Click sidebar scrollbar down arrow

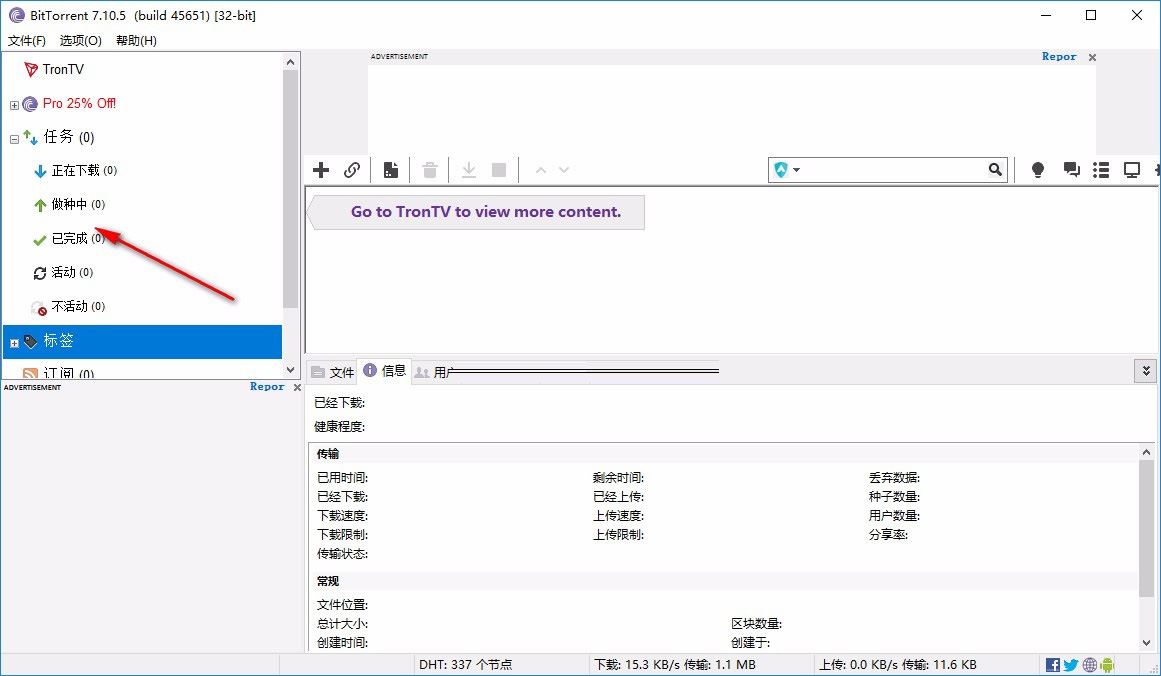[x=290, y=370]
